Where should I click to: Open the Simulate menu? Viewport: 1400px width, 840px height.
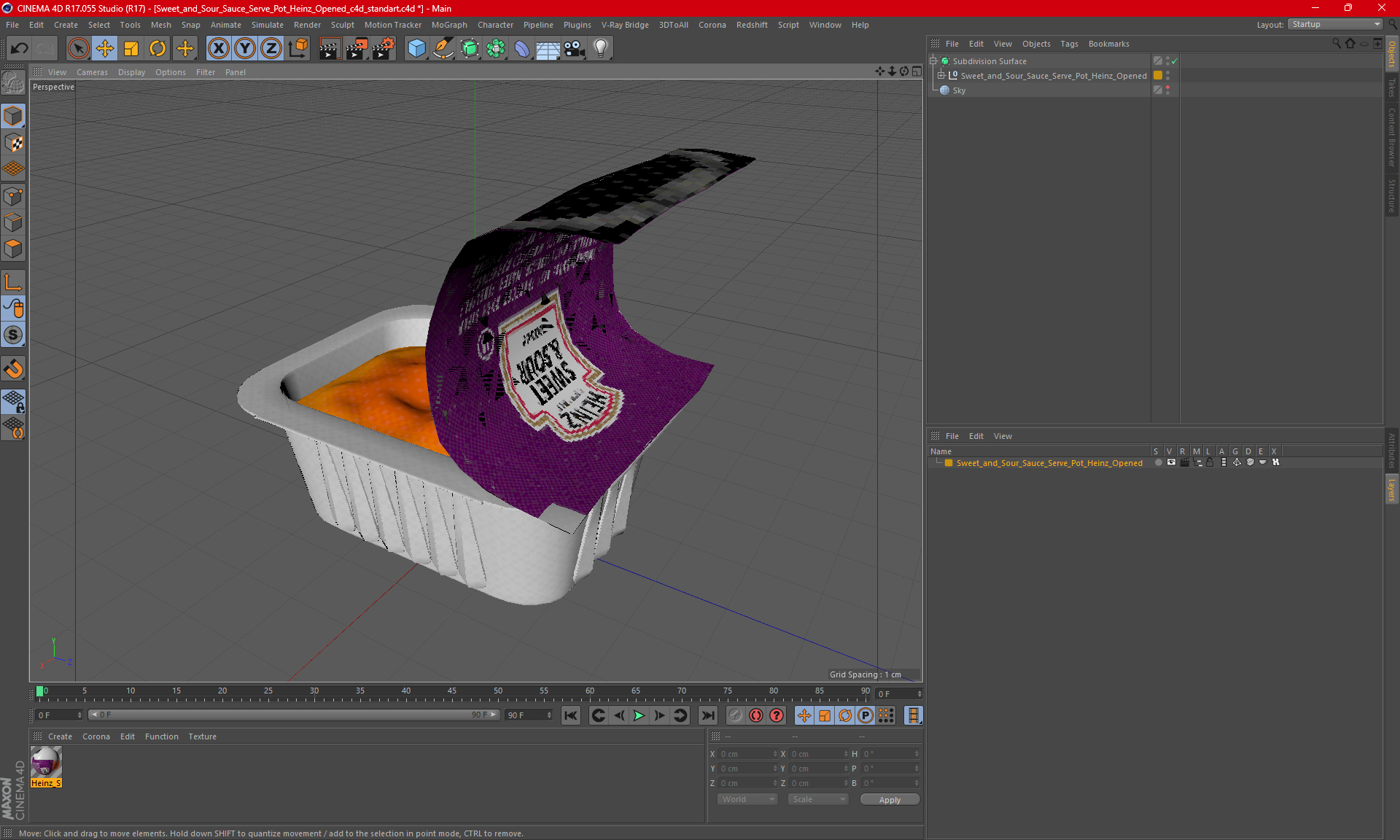[x=268, y=25]
